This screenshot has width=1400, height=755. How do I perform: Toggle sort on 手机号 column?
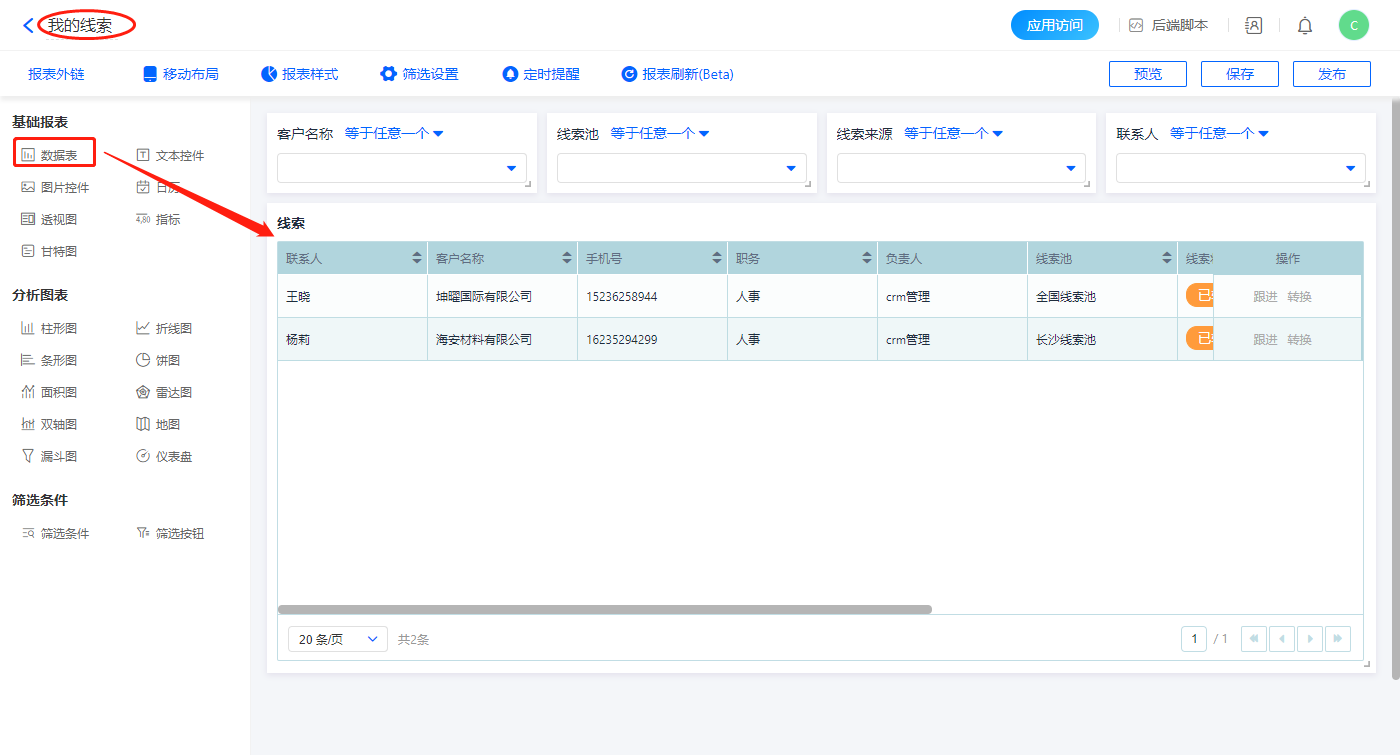(x=717, y=258)
